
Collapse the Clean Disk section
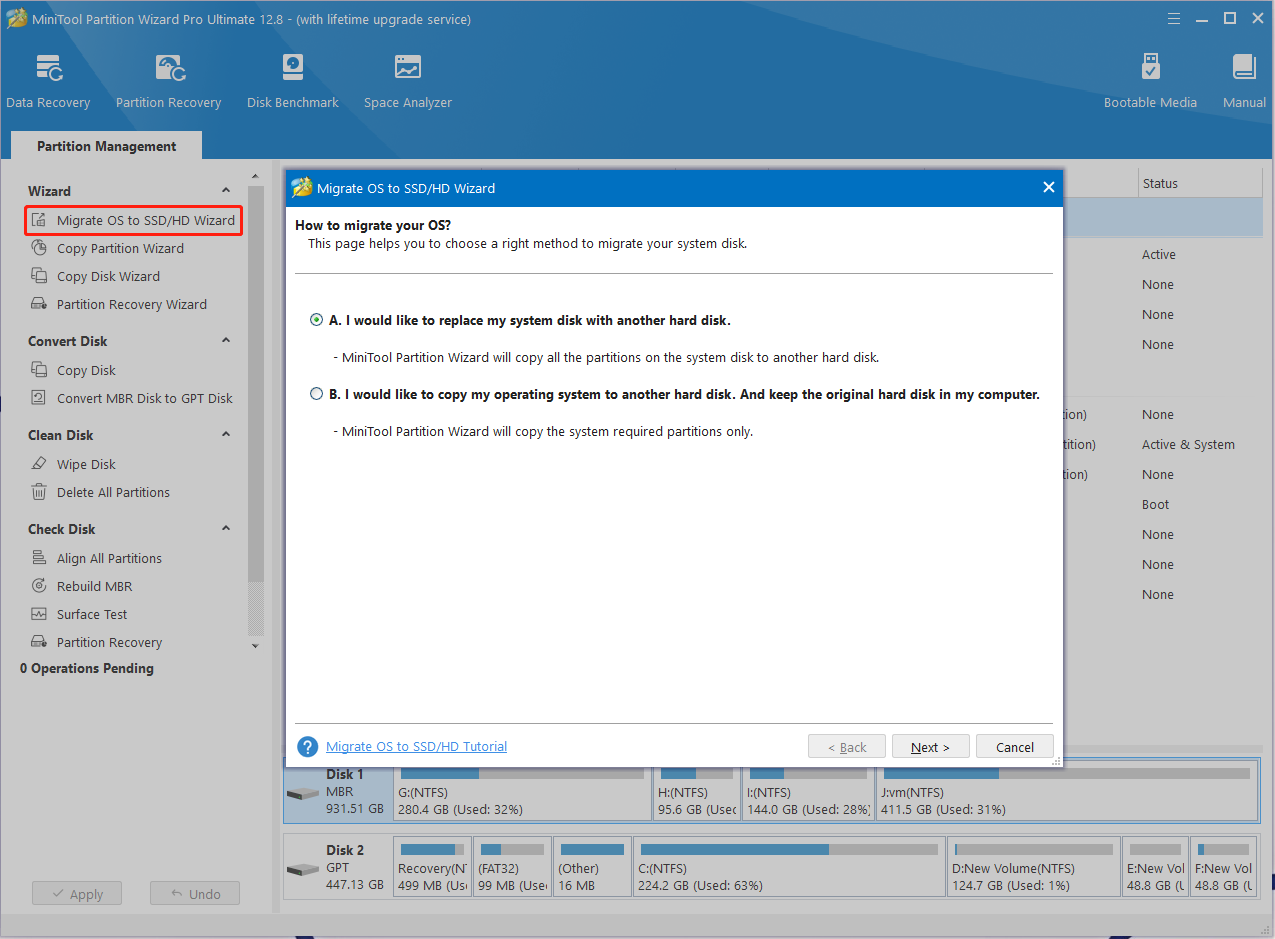coord(226,434)
